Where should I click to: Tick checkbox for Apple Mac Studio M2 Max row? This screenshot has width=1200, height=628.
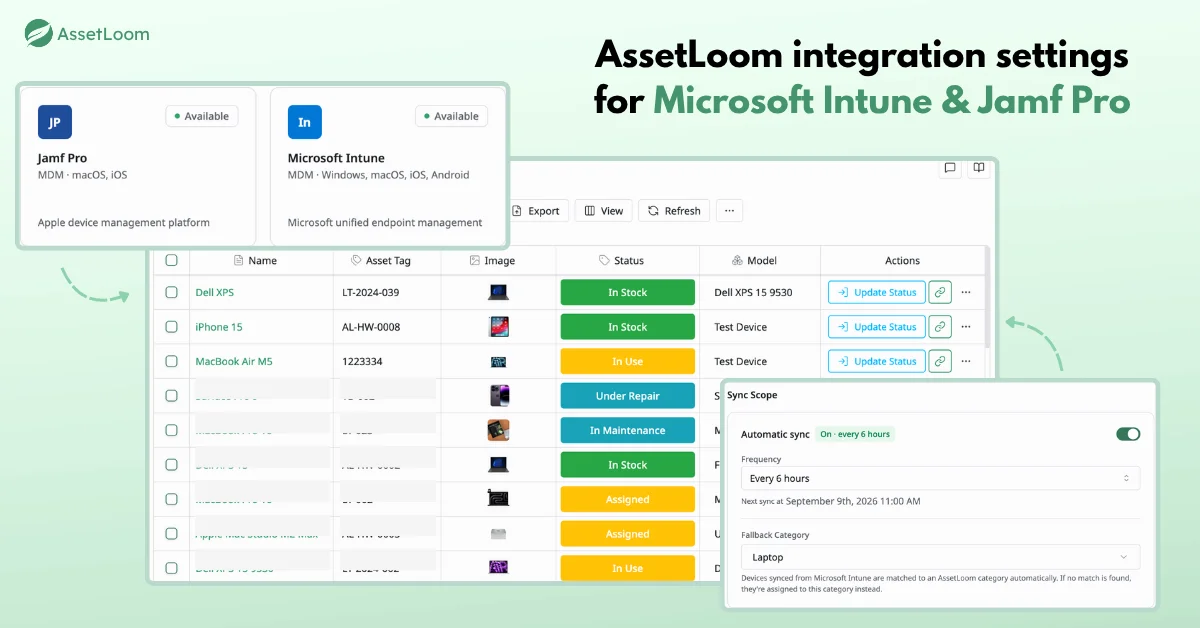[171, 534]
